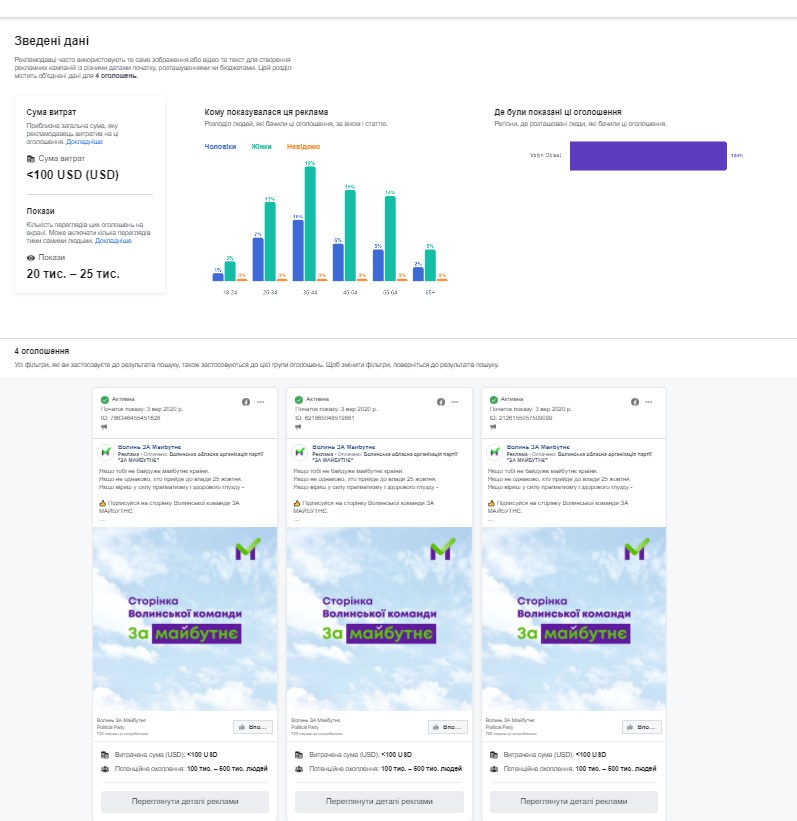Screen dimensions: 797x821
Task: Open the third ad's За майбутнє image
Action: pyautogui.click(x=572, y=620)
